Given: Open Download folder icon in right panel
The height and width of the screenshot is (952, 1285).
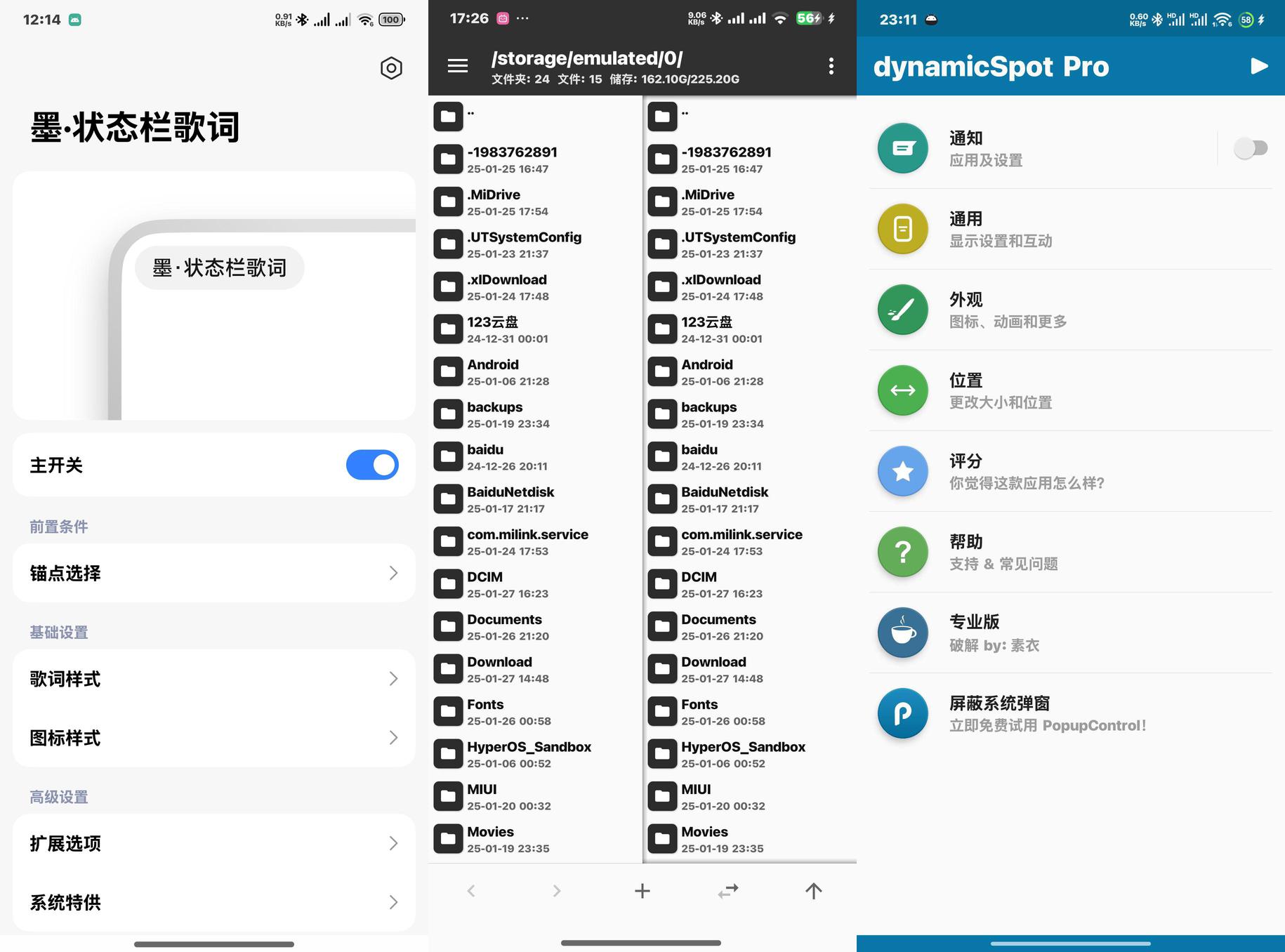Looking at the screenshot, I should point(662,668).
